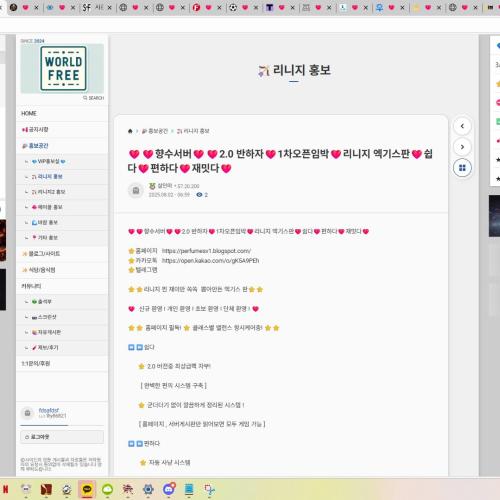
Task: Open the post list grid icon button
Action: [x=462, y=168]
